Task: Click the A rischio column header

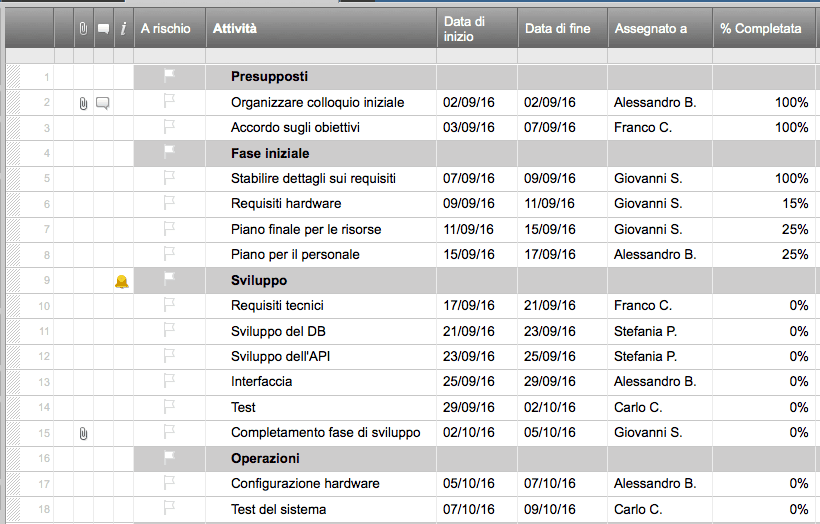Action: point(169,28)
